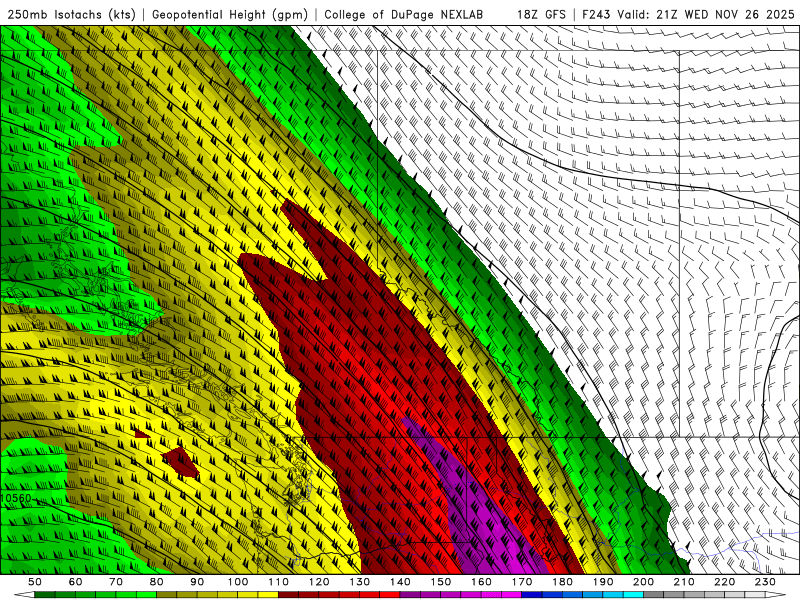
Task: Click the '110' value on the color scale
Action: [278, 582]
